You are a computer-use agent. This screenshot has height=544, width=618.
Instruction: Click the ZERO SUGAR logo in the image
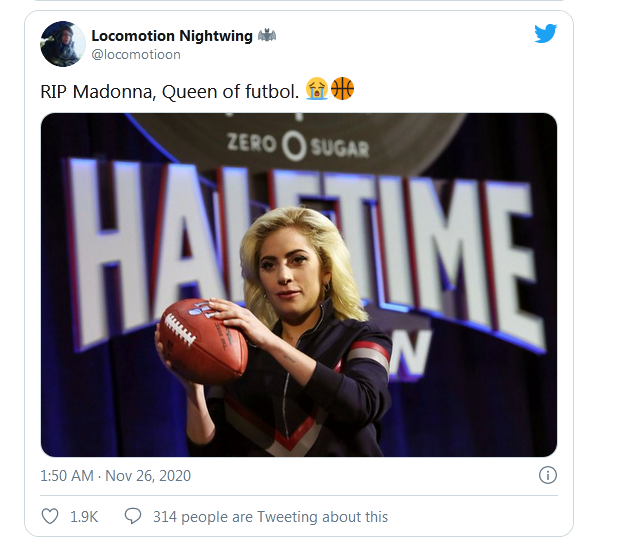[x=297, y=146]
